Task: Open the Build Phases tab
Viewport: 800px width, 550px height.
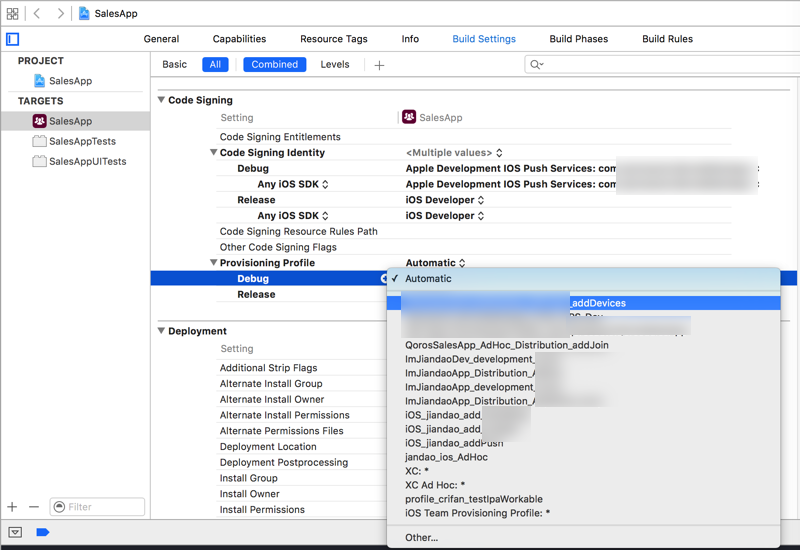Action: point(579,39)
